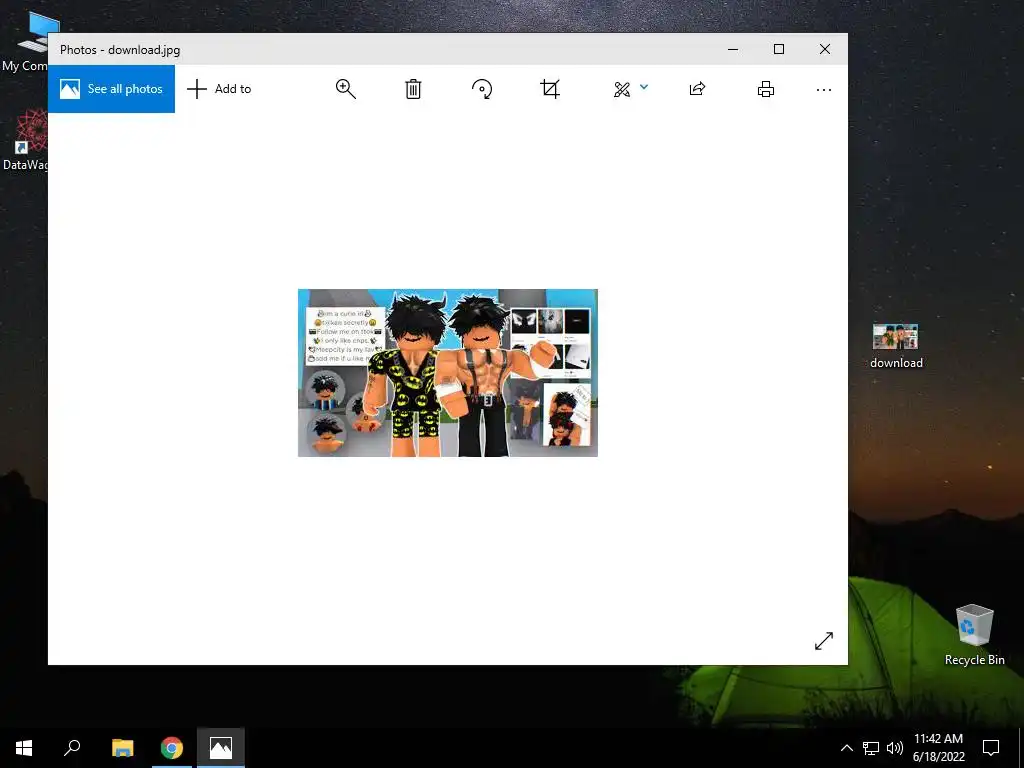Rotate the image with rotate icon
Screen dimensions: 1024x768
click(482, 89)
